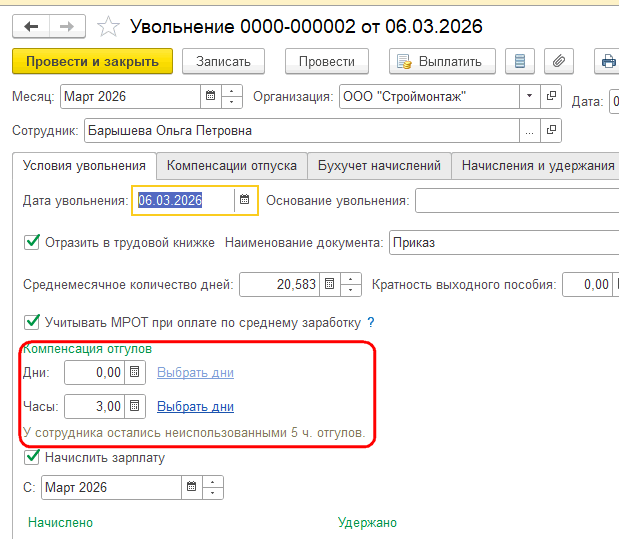Click the Выбрать дни link beside Дни
This screenshot has width=619, height=539.
195,372
